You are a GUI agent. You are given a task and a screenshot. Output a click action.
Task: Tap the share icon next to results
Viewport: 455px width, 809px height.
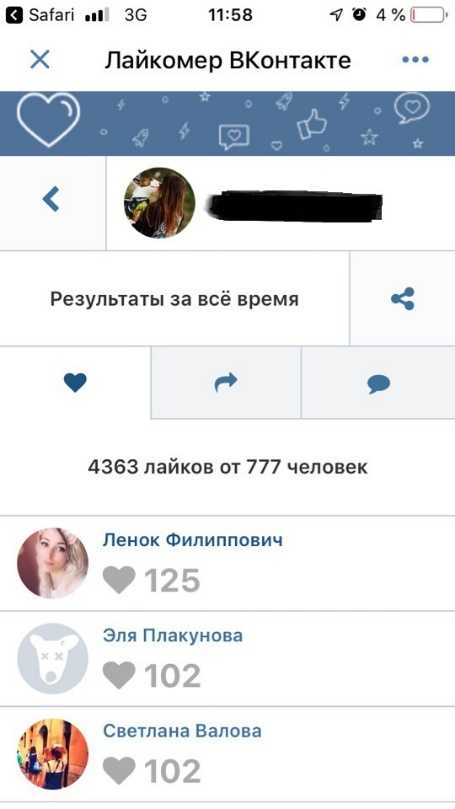(402, 299)
